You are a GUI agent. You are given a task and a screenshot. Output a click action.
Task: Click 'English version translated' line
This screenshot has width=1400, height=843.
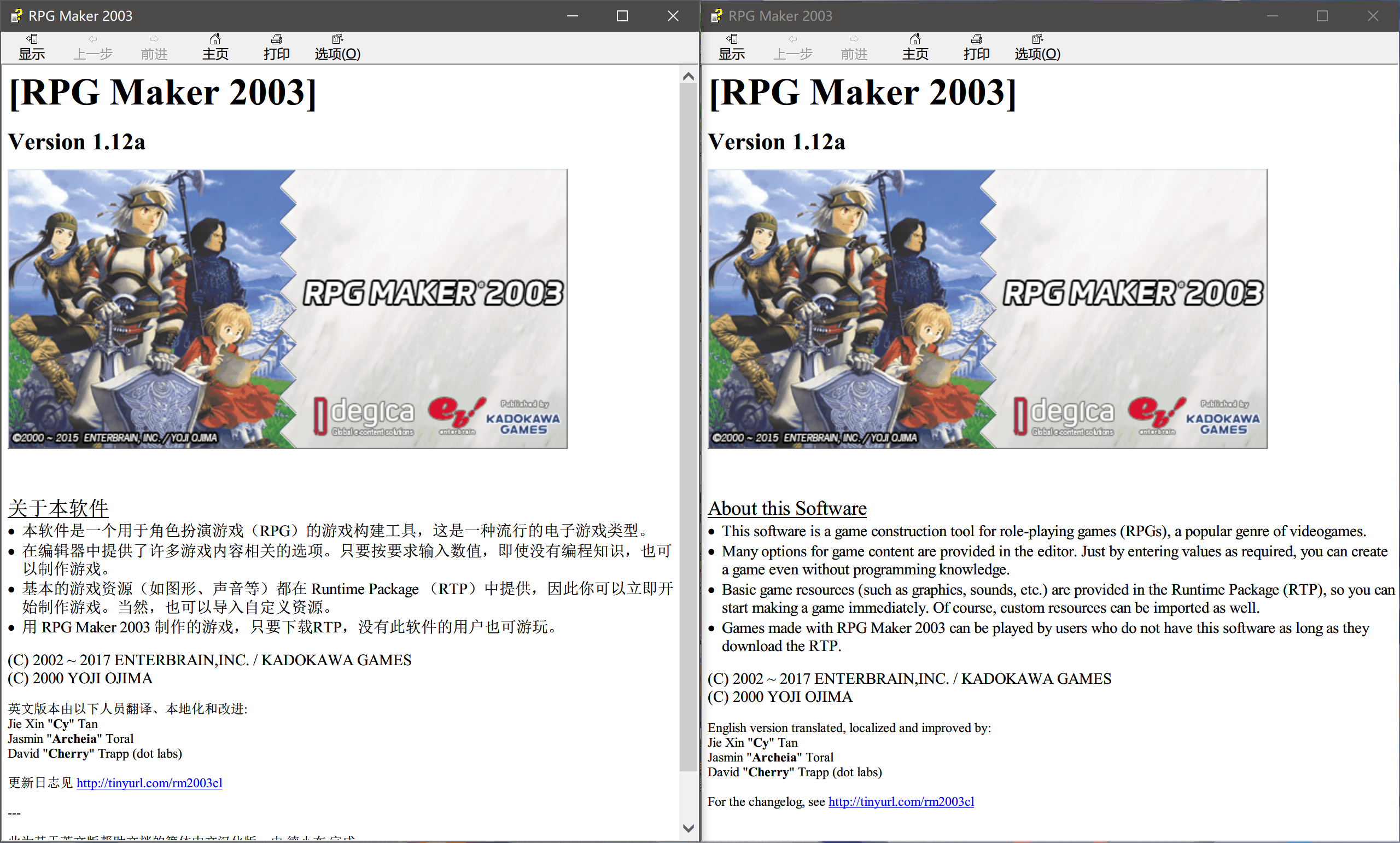(x=849, y=728)
